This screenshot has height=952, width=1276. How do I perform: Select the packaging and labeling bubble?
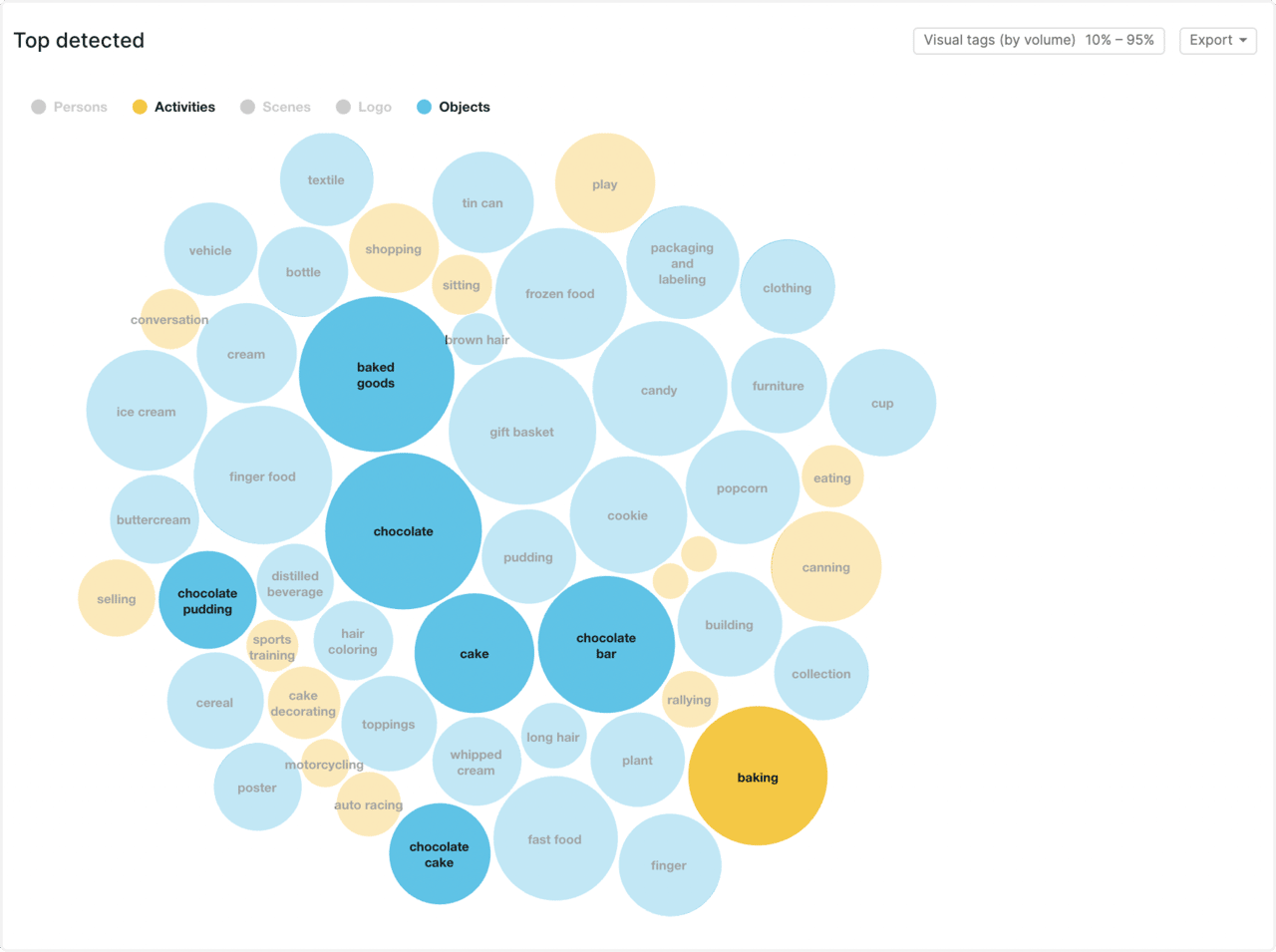(683, 263)
